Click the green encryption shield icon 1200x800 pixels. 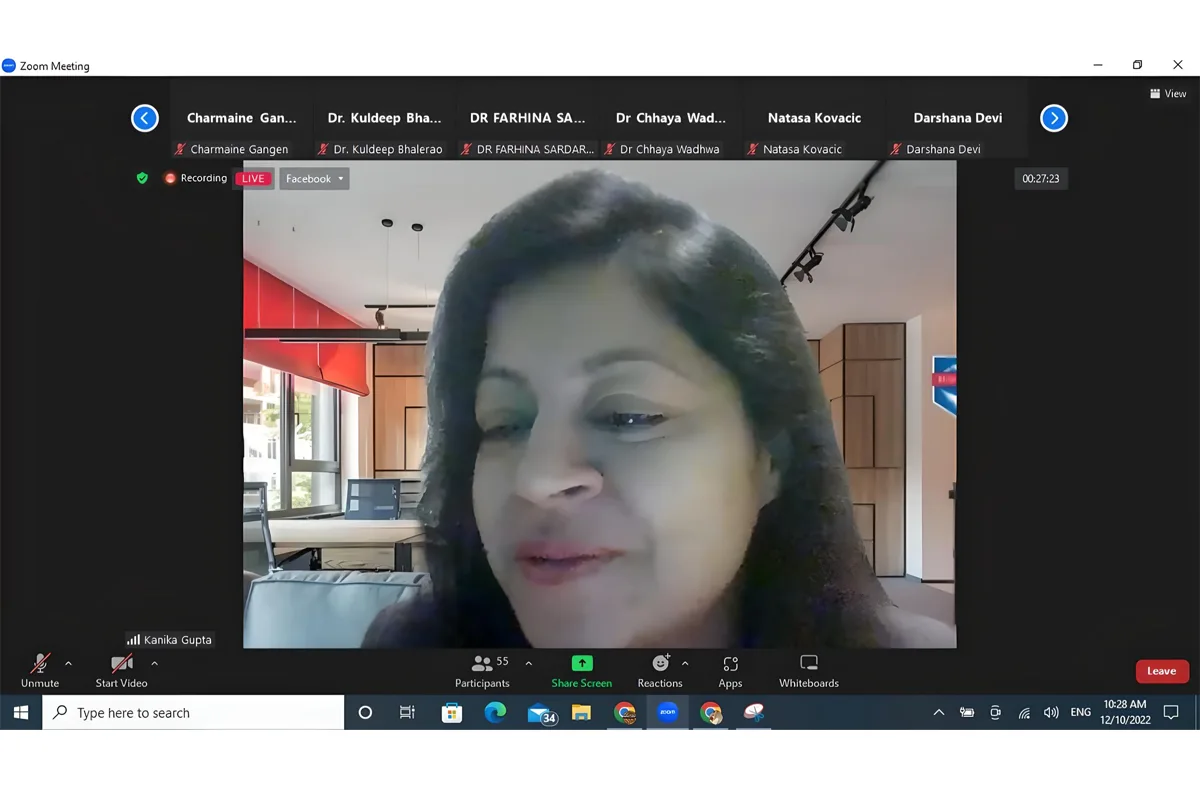click(142, 178)
